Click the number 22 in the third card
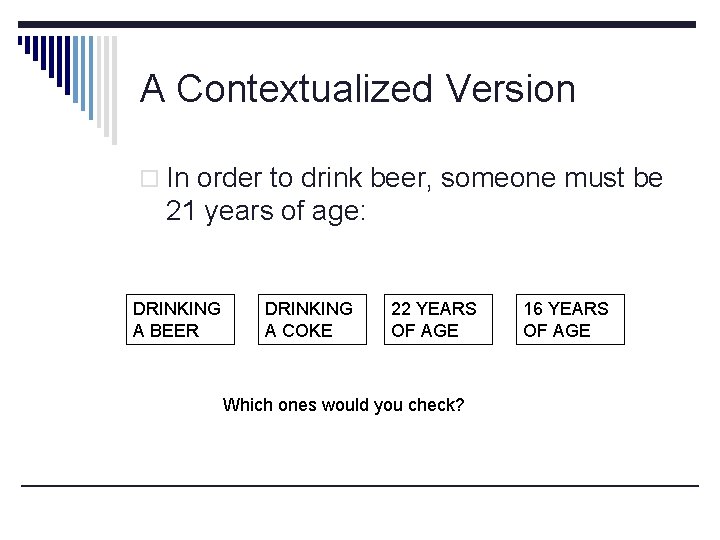Image resolution: width=720 pixels, height=540 pixels. (401, 308)
